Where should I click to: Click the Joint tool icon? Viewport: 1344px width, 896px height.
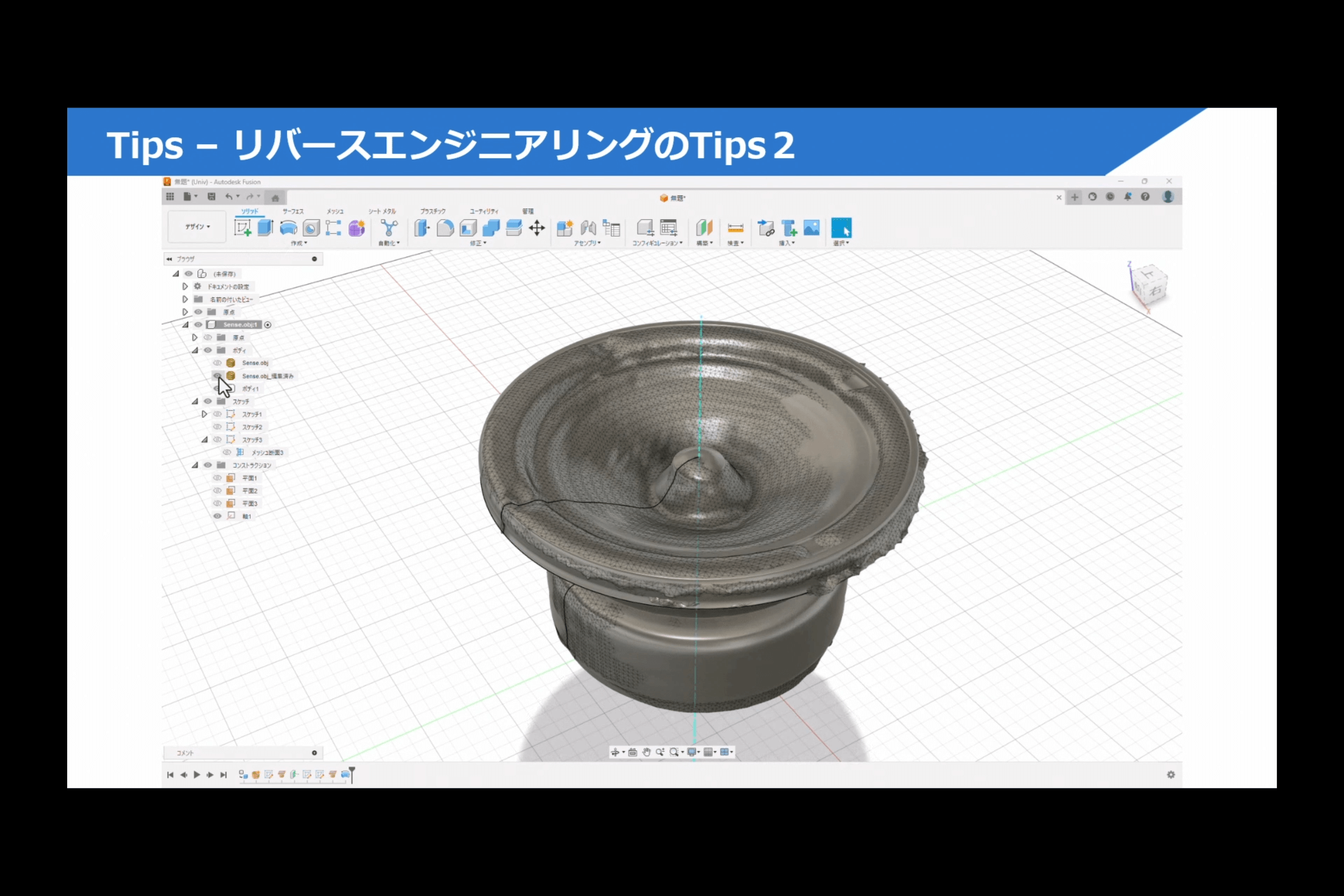pos(589,228)
